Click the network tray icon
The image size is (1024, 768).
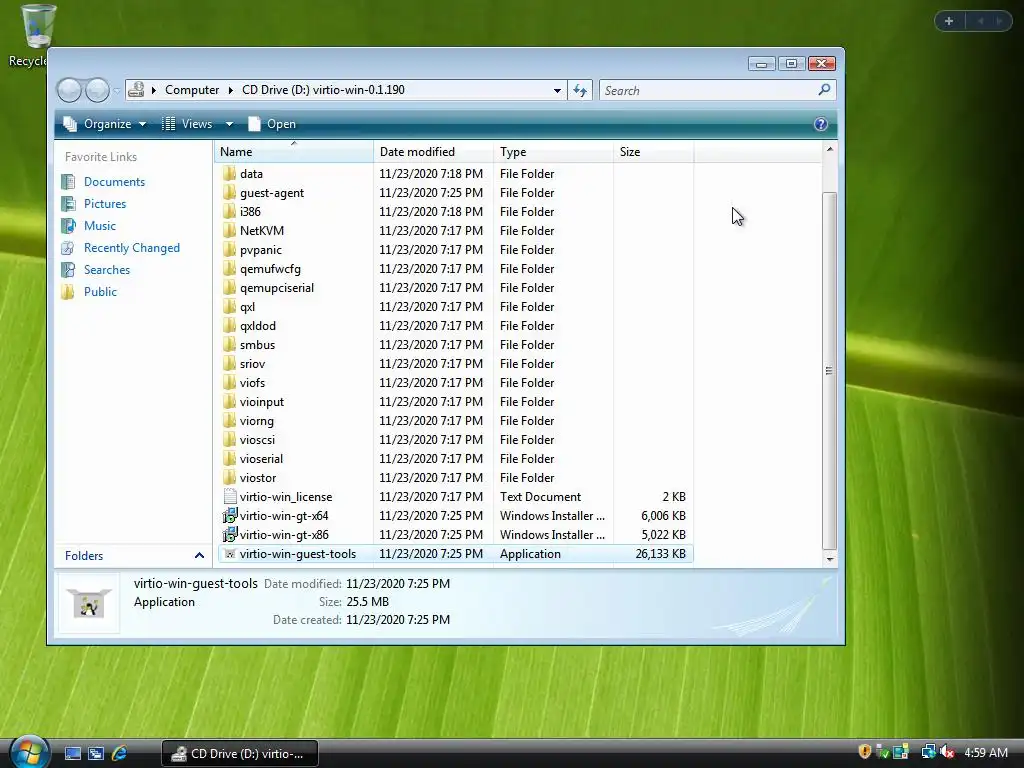(x=928, y=752)
